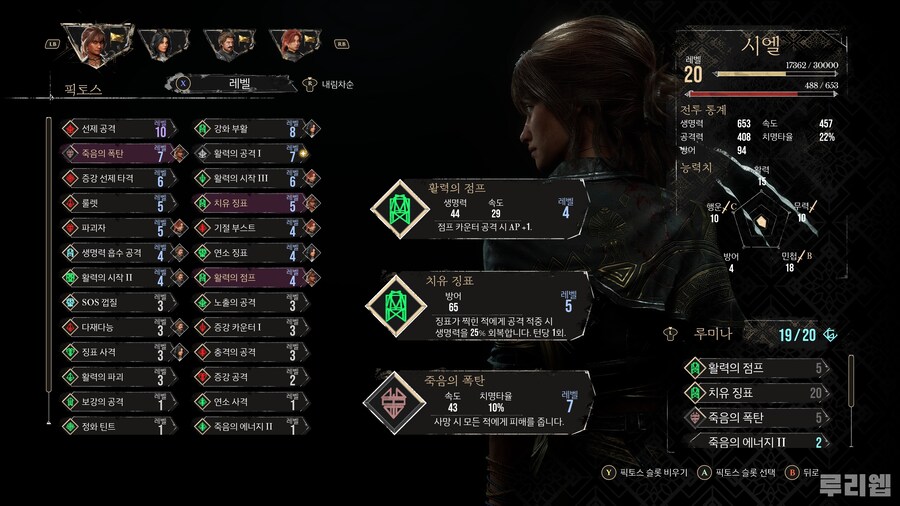The width and height of the screenshot is (900, 506).
Task: Click the RB shoulder button icon
Action: point(342,44)
